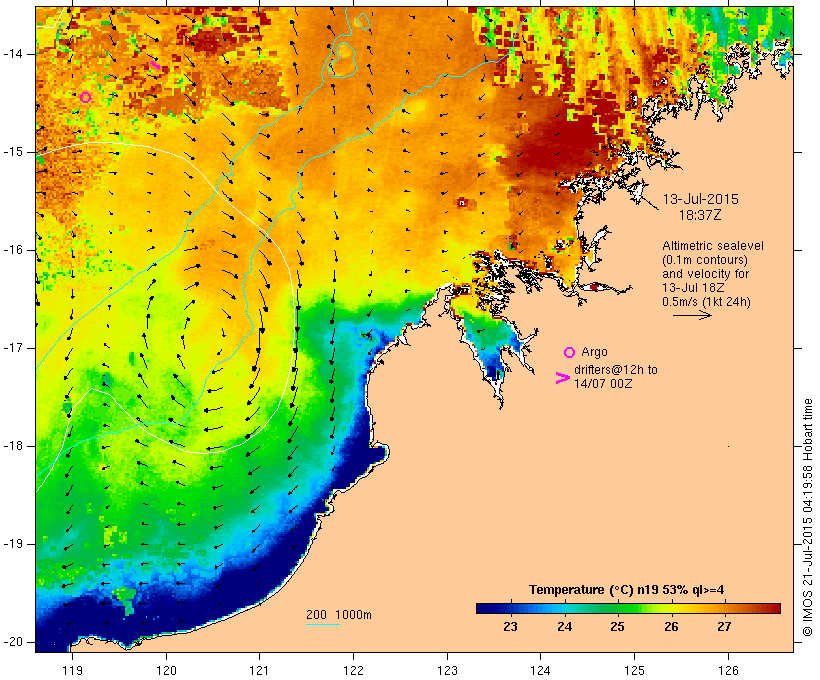Click the -16 latitude axis label
The width and height of the screenshot is (820, 680).
(x=13, y=250)
